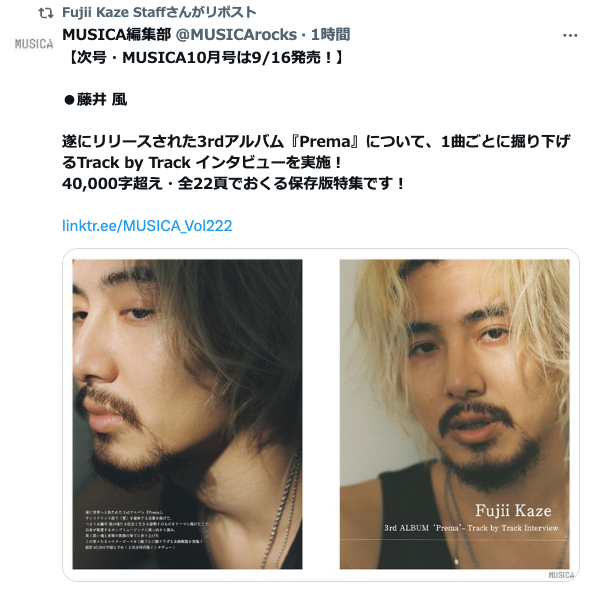This screenshot has height=590, width=590.
Task: Click the line mentioning 3rdアルバム『Prema』
Action: 316,141
